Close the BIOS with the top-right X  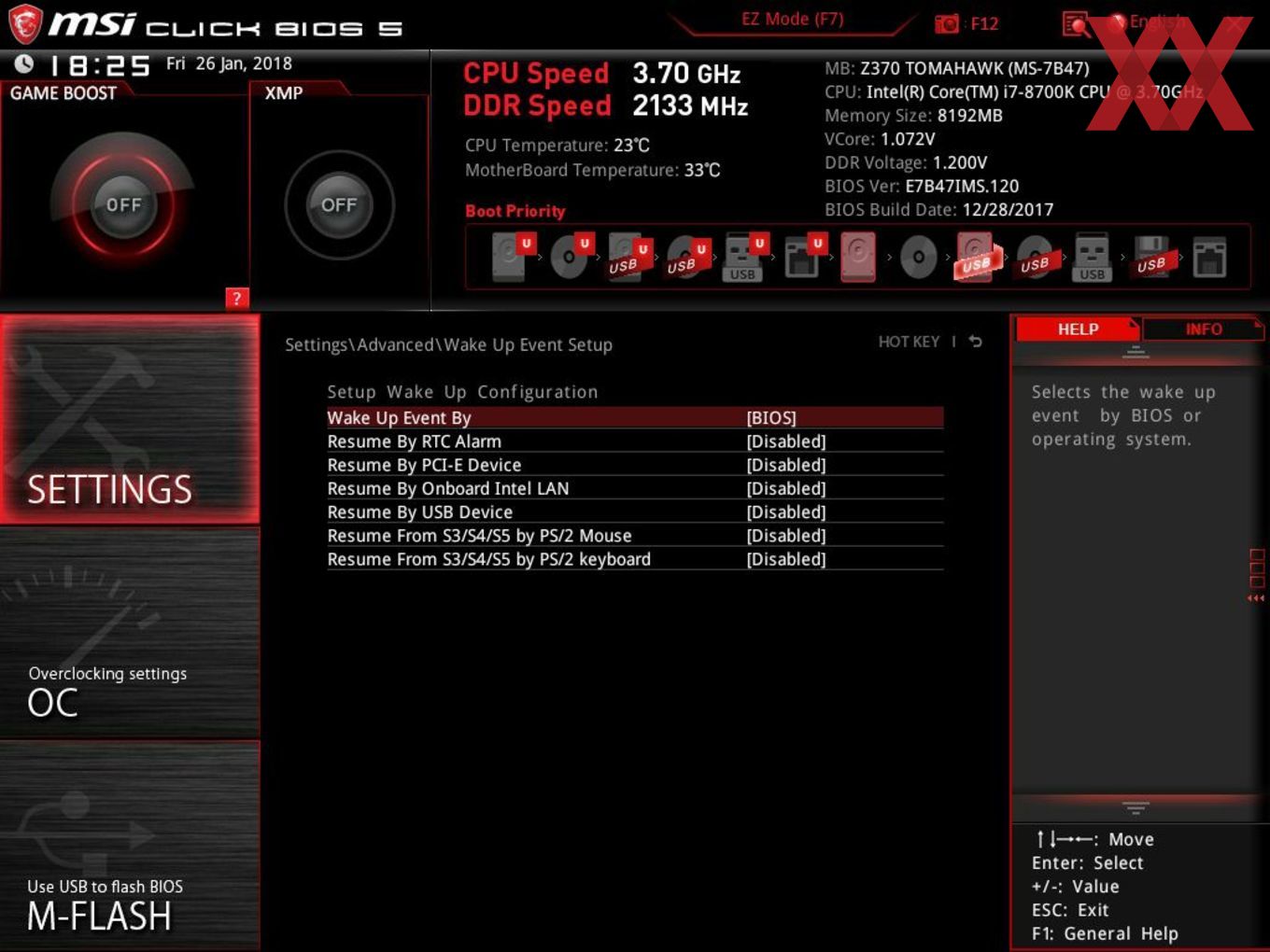(1236, 23)
